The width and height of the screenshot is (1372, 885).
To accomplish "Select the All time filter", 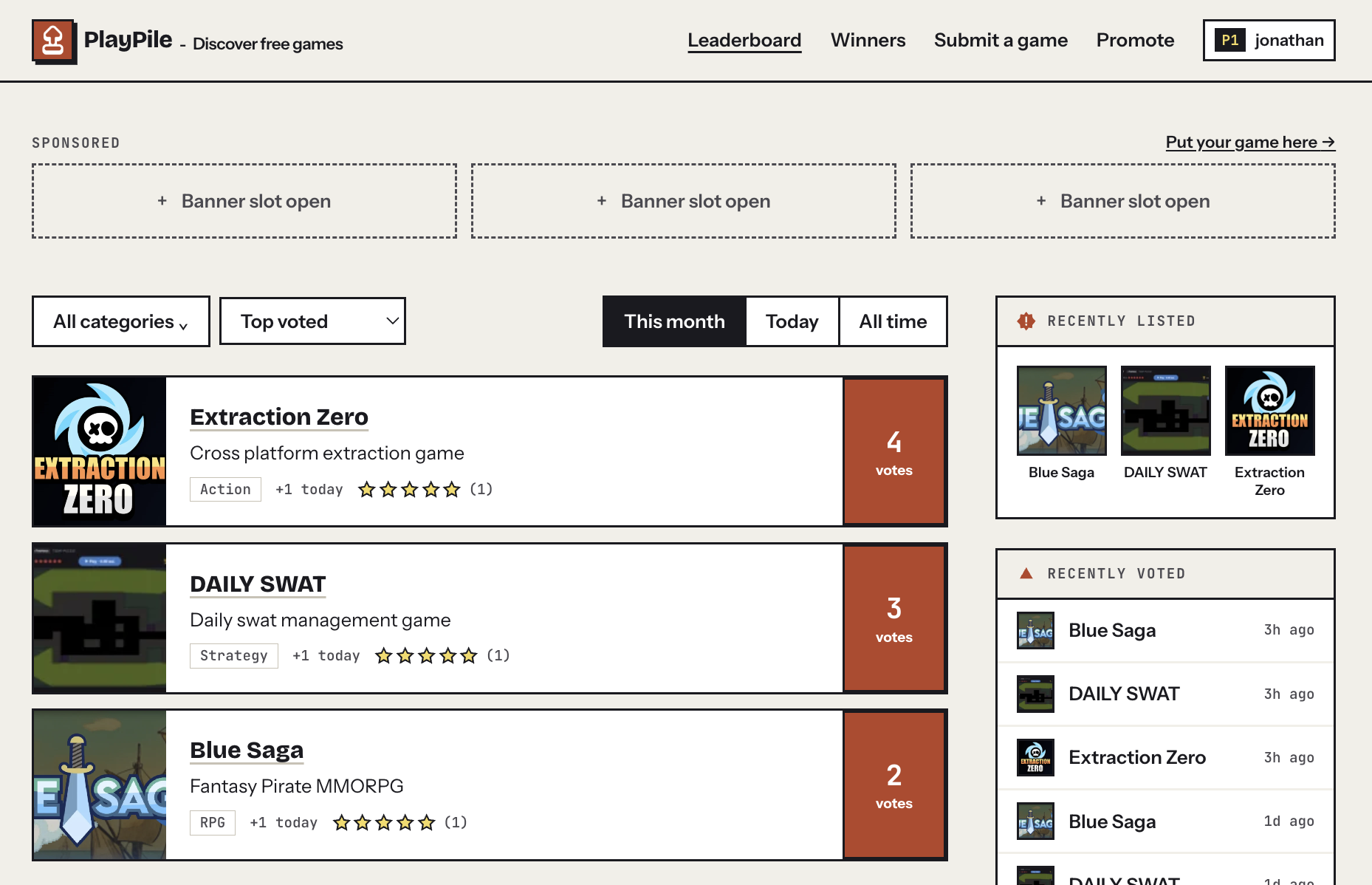I will (893, 321).
